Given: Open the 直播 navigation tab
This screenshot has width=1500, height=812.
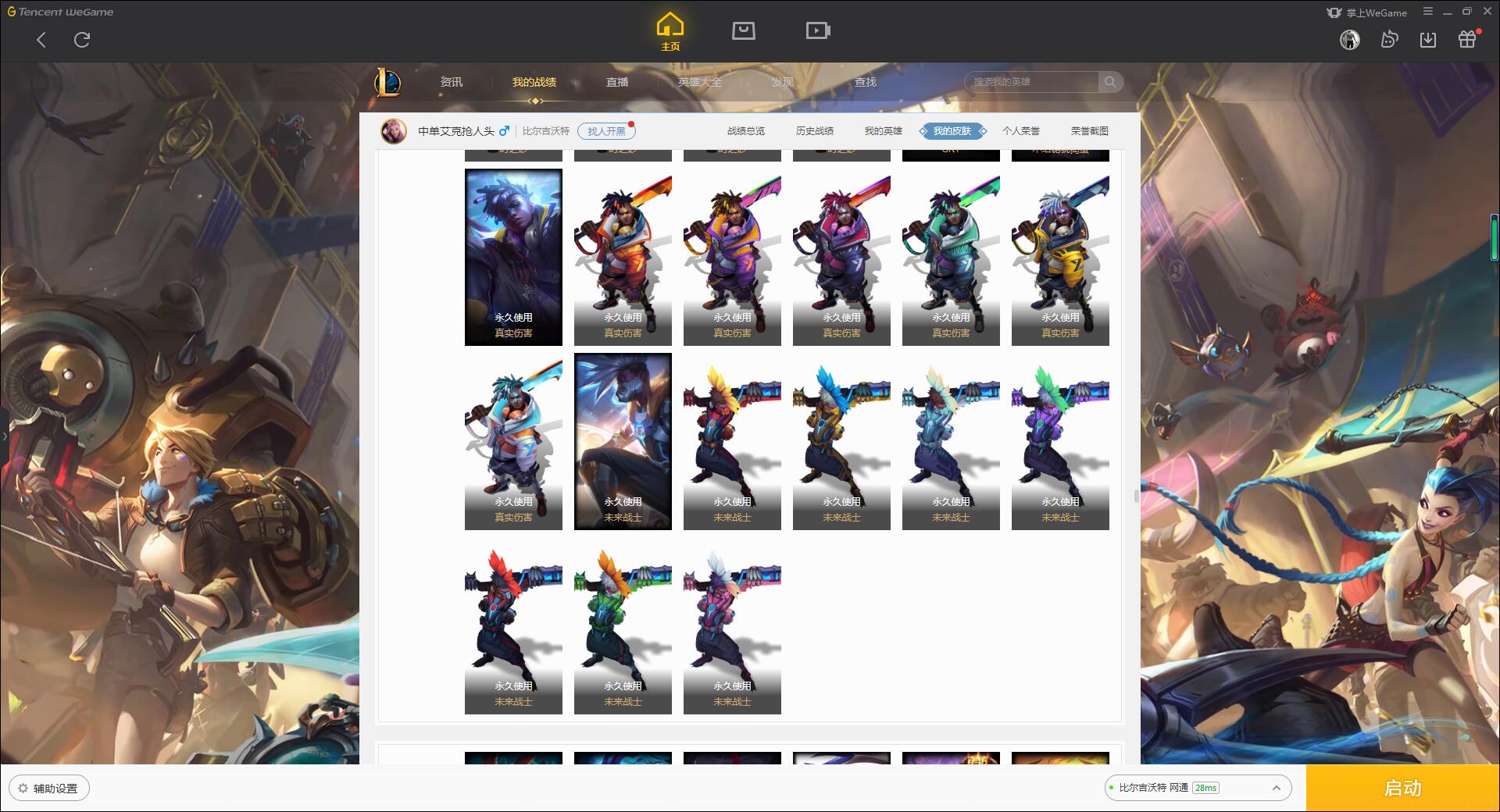Looking at the screenshot, I should [617, 82].
